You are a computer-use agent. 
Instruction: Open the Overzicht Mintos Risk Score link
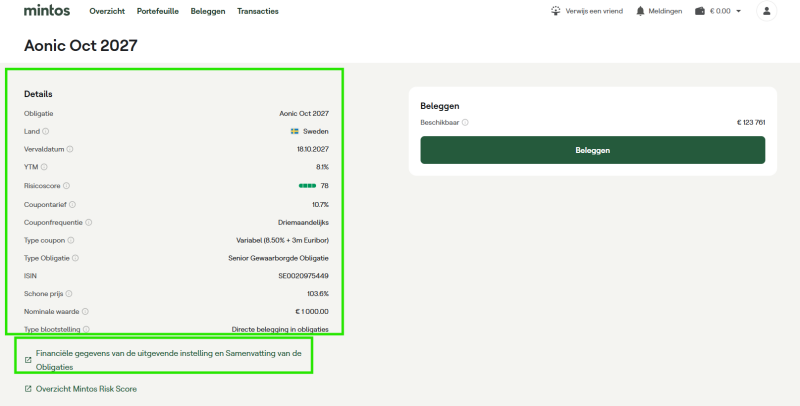(x=86, y=389)
